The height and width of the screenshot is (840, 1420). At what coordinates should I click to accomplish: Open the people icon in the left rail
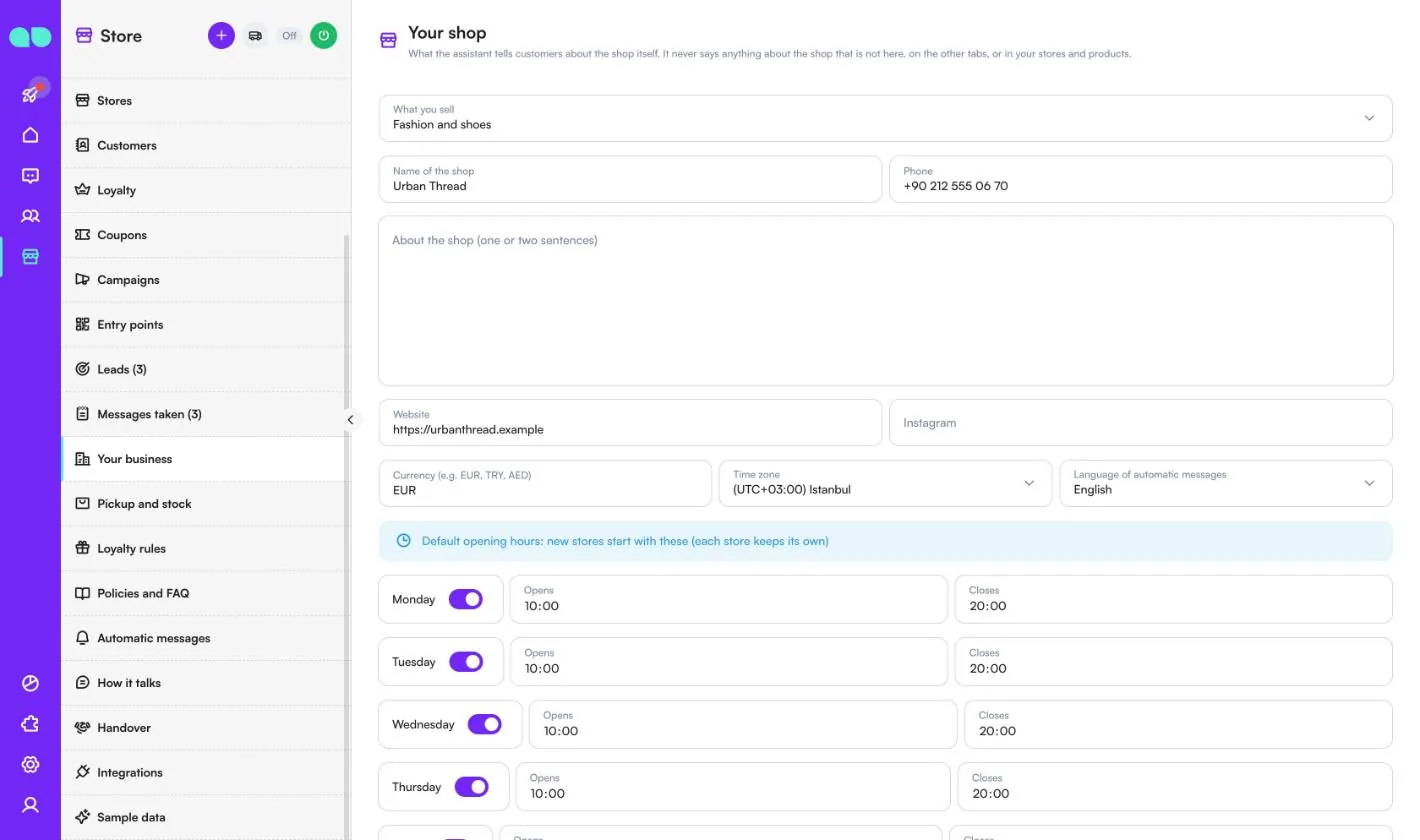[30, 216]
